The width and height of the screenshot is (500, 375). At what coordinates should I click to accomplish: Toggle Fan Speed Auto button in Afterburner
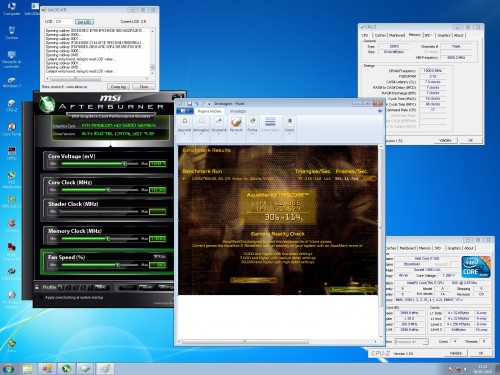click(x=160, y=256)
